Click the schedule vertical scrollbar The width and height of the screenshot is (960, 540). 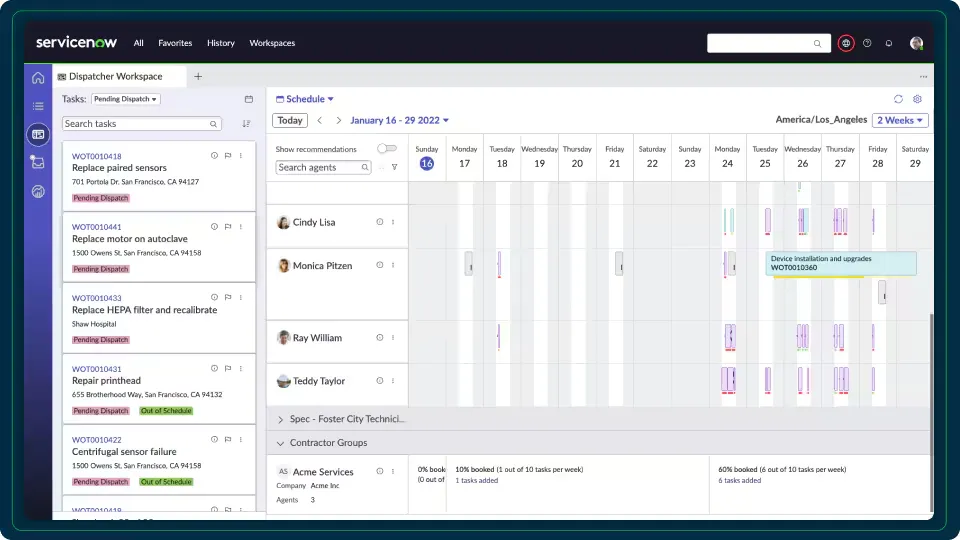click(x=931, y=411)
